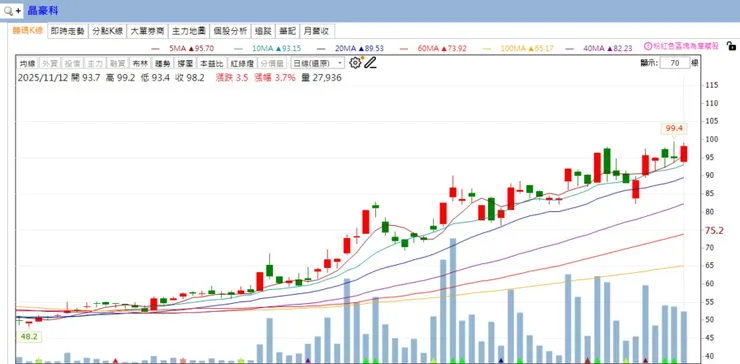Switch to the 月營收 tab
Viewport: 740px width, 364px height.
point(317,32)
